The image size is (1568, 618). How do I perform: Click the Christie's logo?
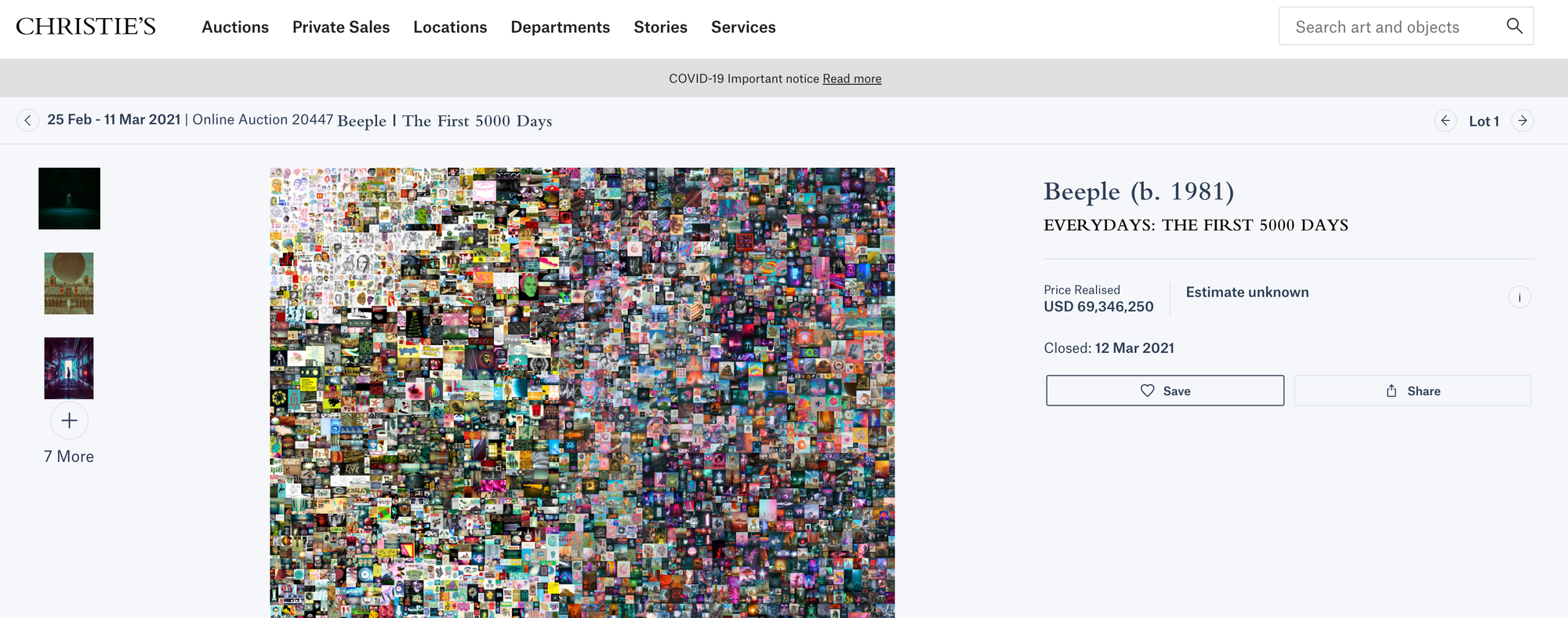click(85, 27)
